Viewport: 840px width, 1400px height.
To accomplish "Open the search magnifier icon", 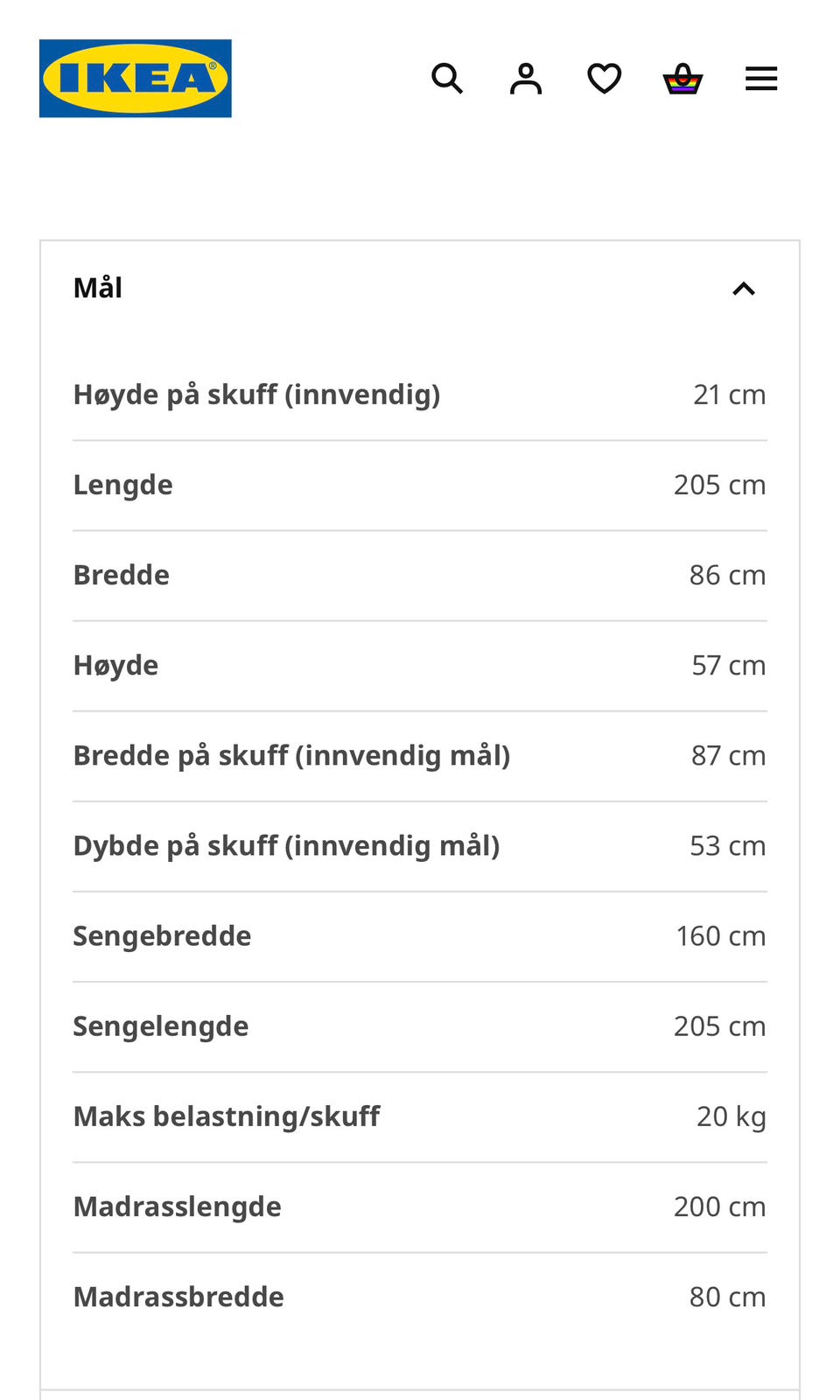I will [x=447, y=79].
